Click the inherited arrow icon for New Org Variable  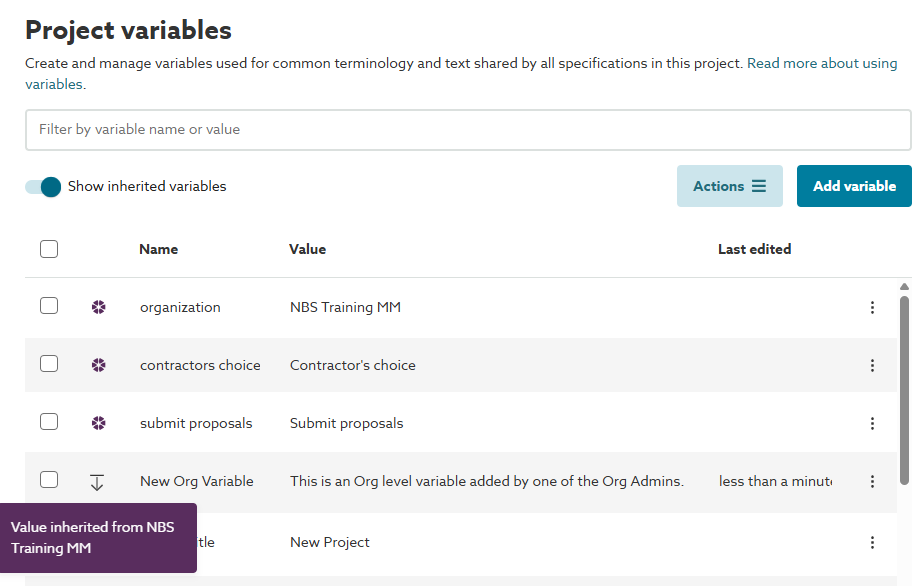pos(97,482)
